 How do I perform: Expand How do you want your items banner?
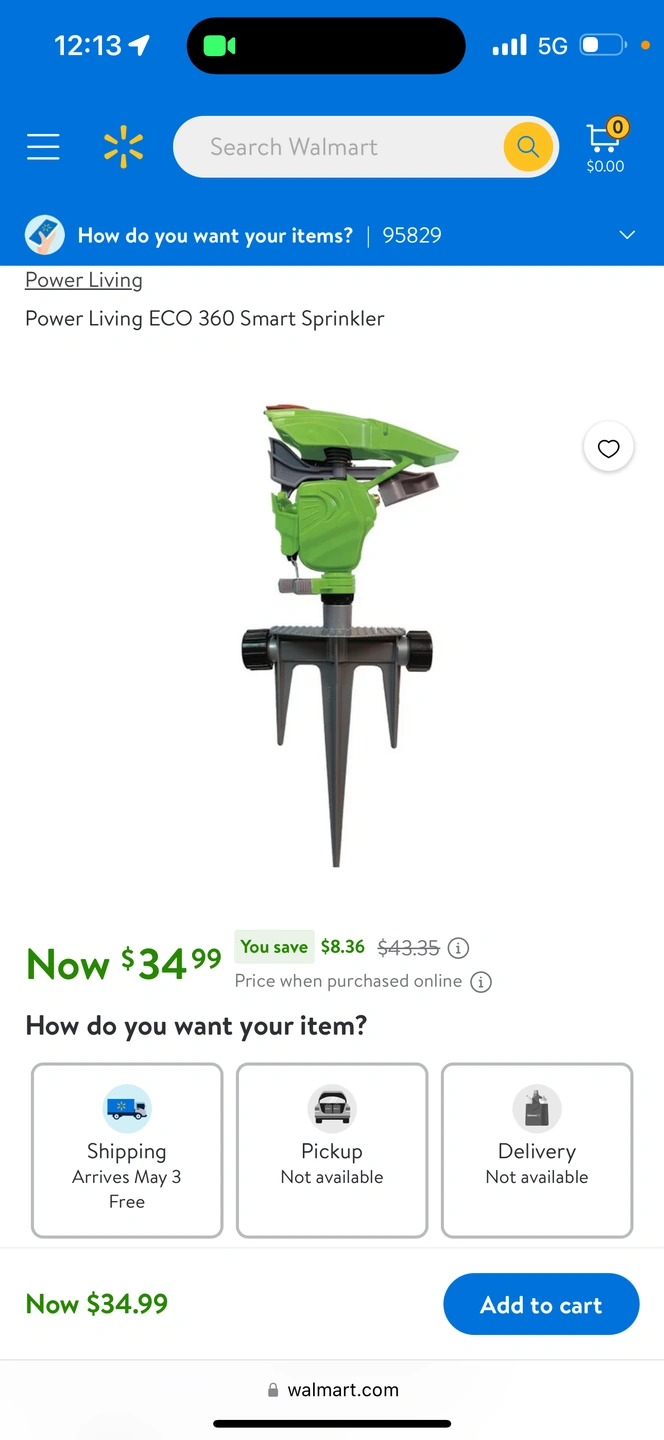click(x=332, y=235)
